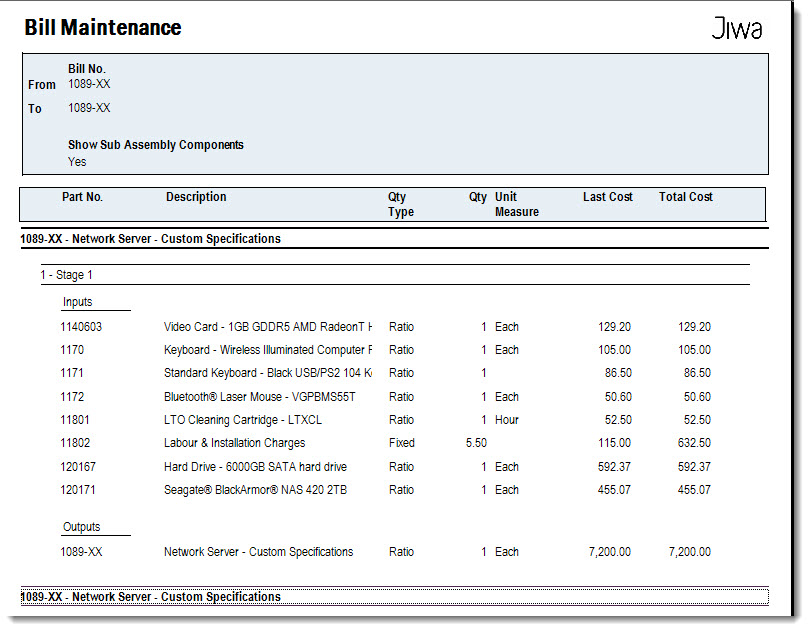Select the 1 - Stage 1 section row

(395, 275)
